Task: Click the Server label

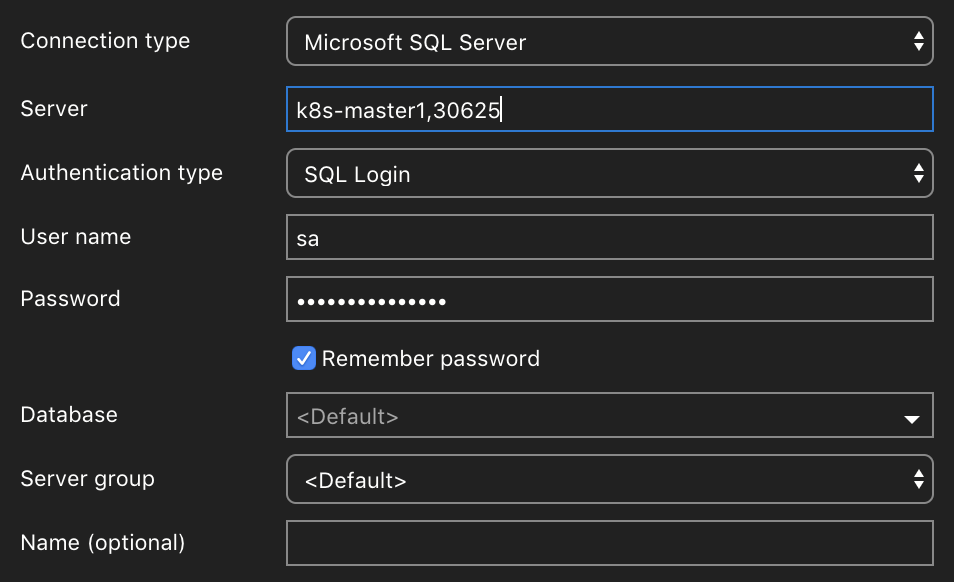Action: (54, 109)
